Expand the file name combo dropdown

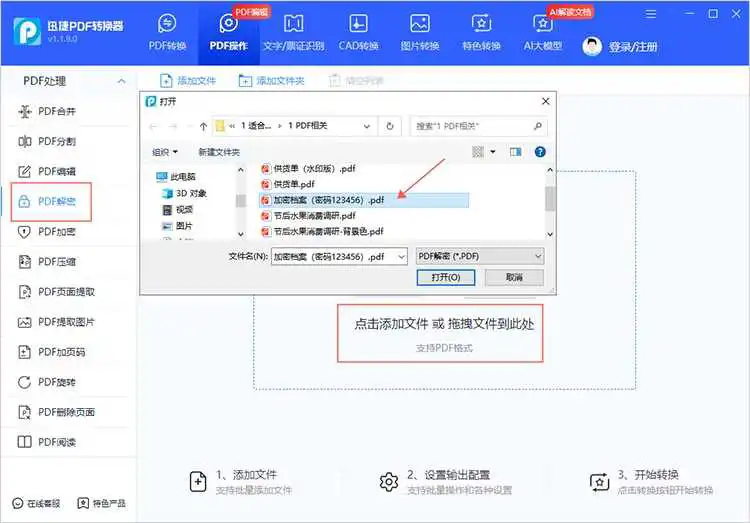(402, 256)
